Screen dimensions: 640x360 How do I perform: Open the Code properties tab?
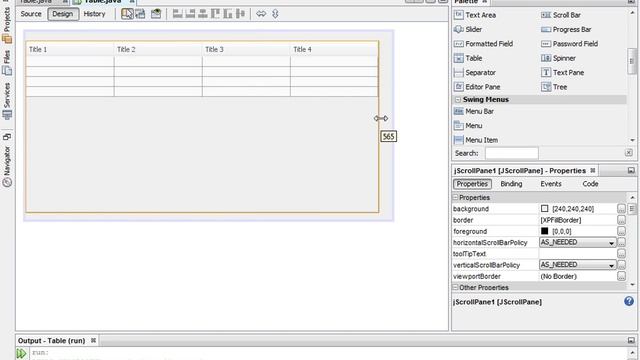click(590, 184)
